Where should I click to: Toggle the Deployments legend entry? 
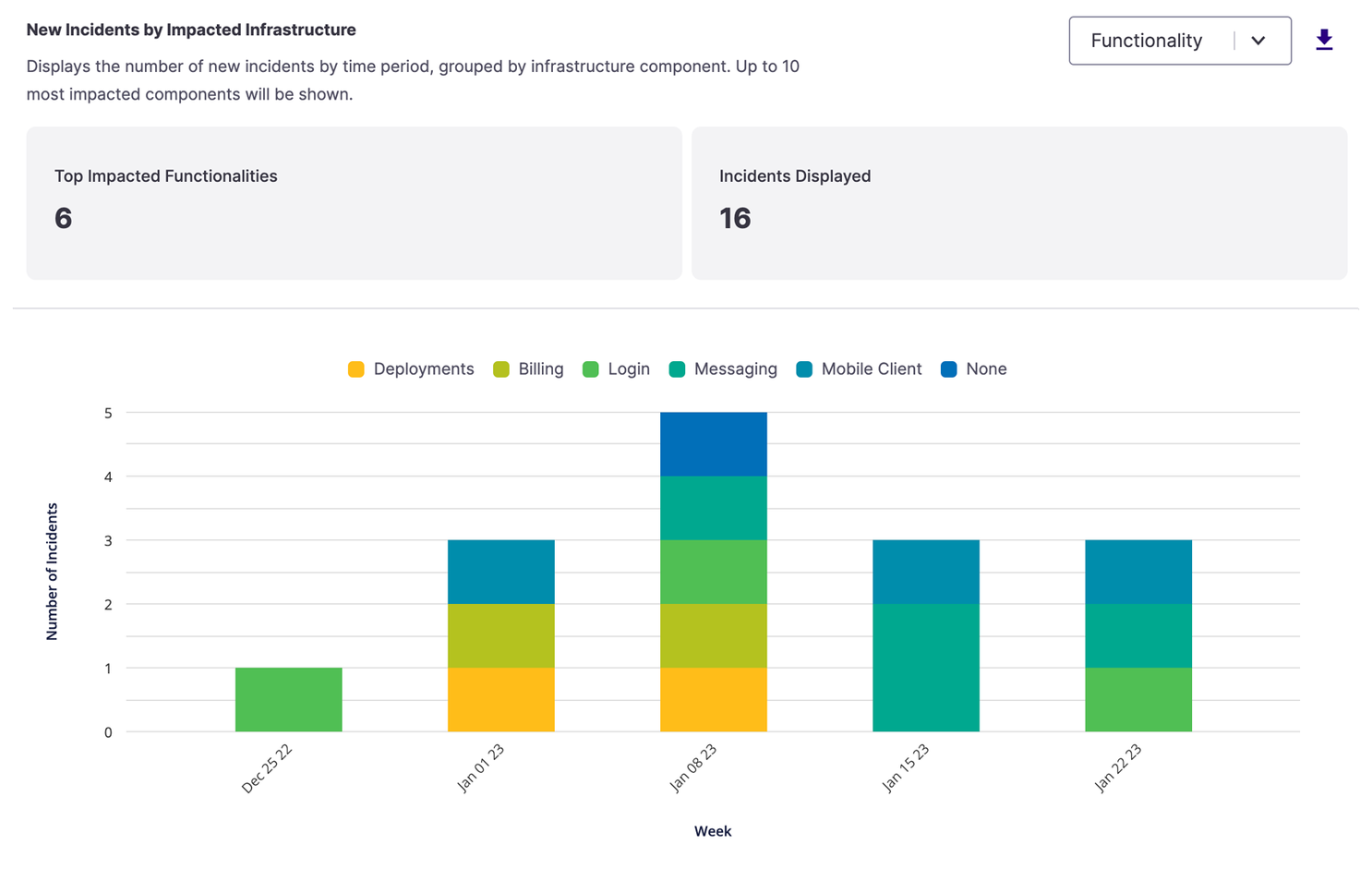tap(411, 369)
